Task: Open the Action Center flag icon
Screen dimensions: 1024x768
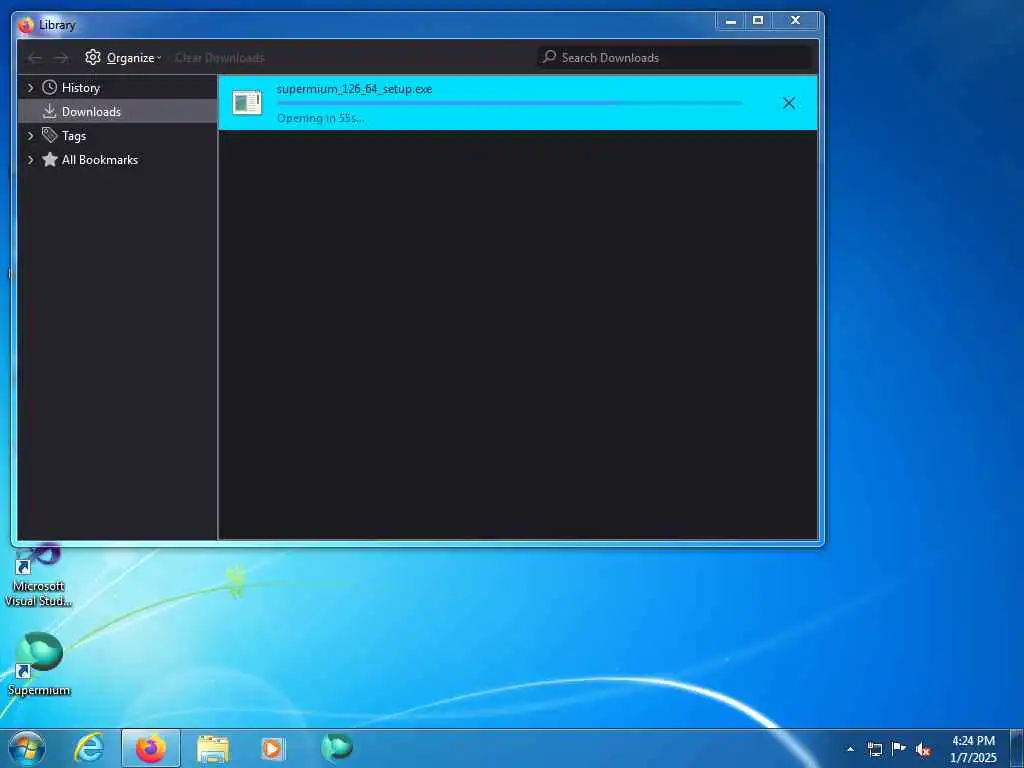Action: click(x=899, y=748)
